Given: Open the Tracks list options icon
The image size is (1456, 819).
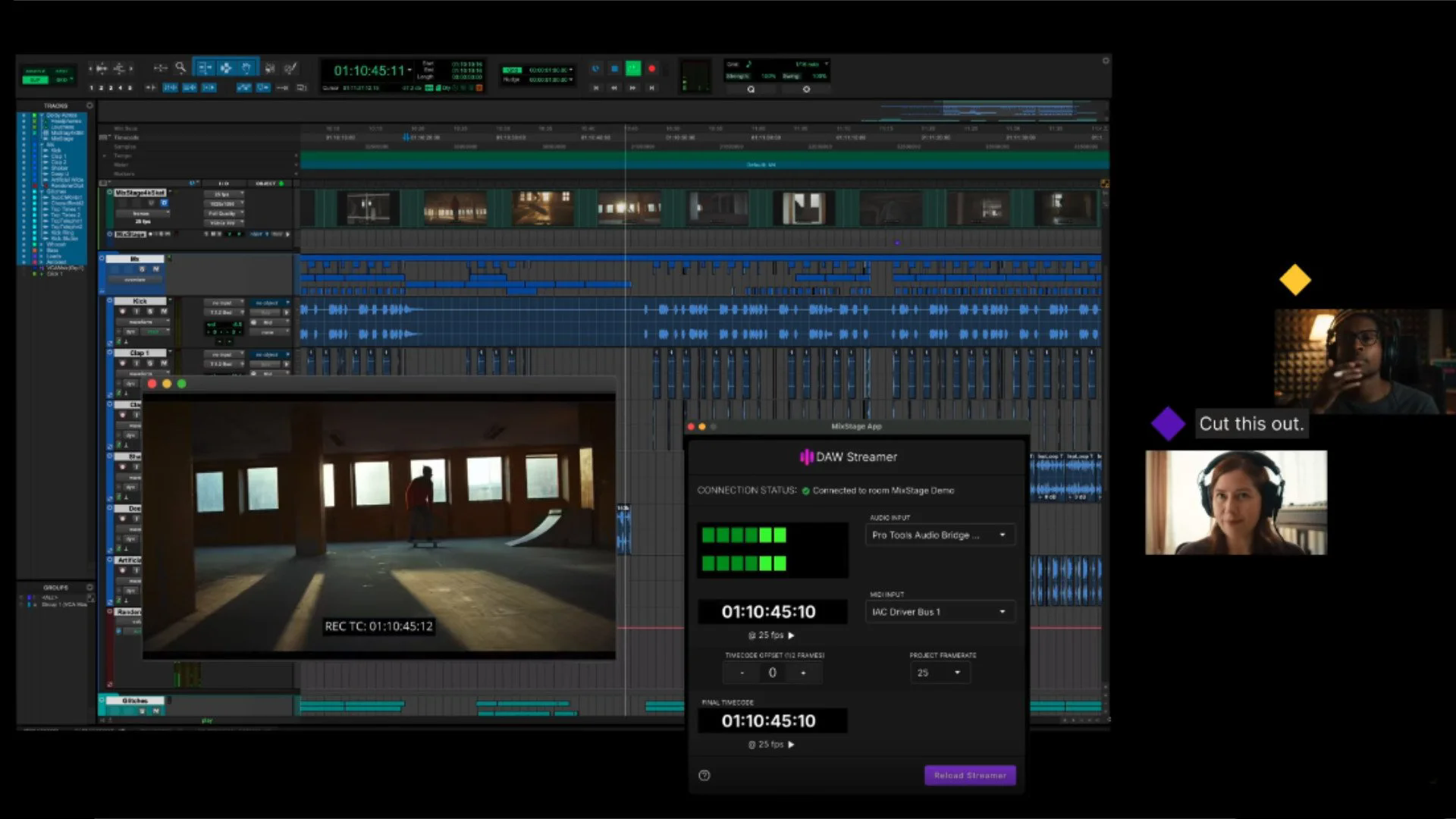Looking at the screenshot, I should [89, 106].
